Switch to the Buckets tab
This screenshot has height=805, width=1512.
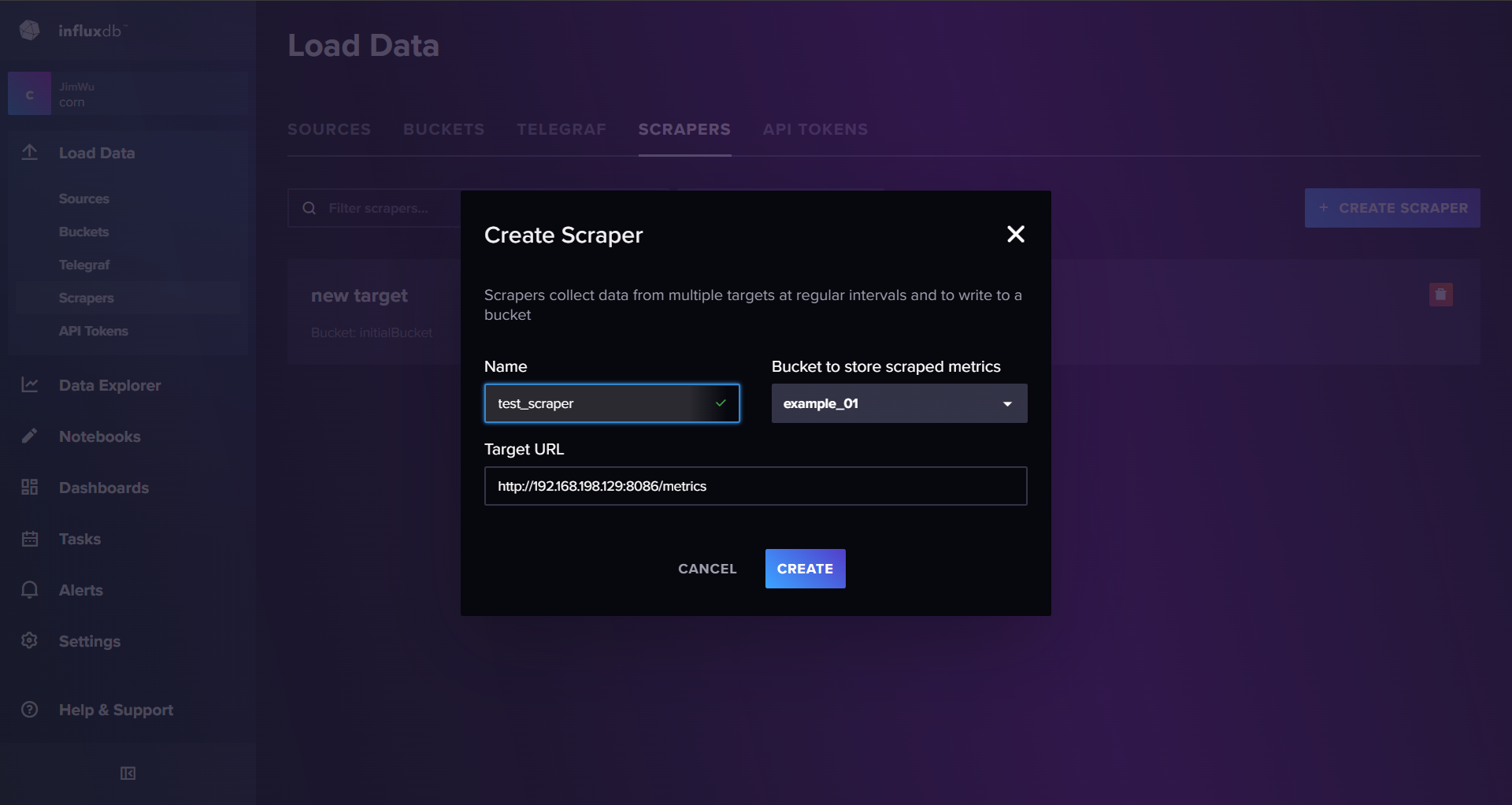[444, 129]
